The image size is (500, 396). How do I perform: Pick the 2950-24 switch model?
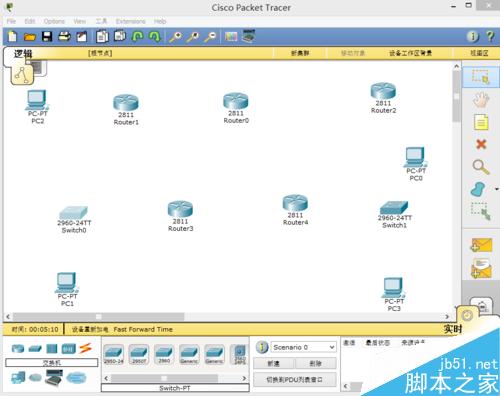[114, 354]
